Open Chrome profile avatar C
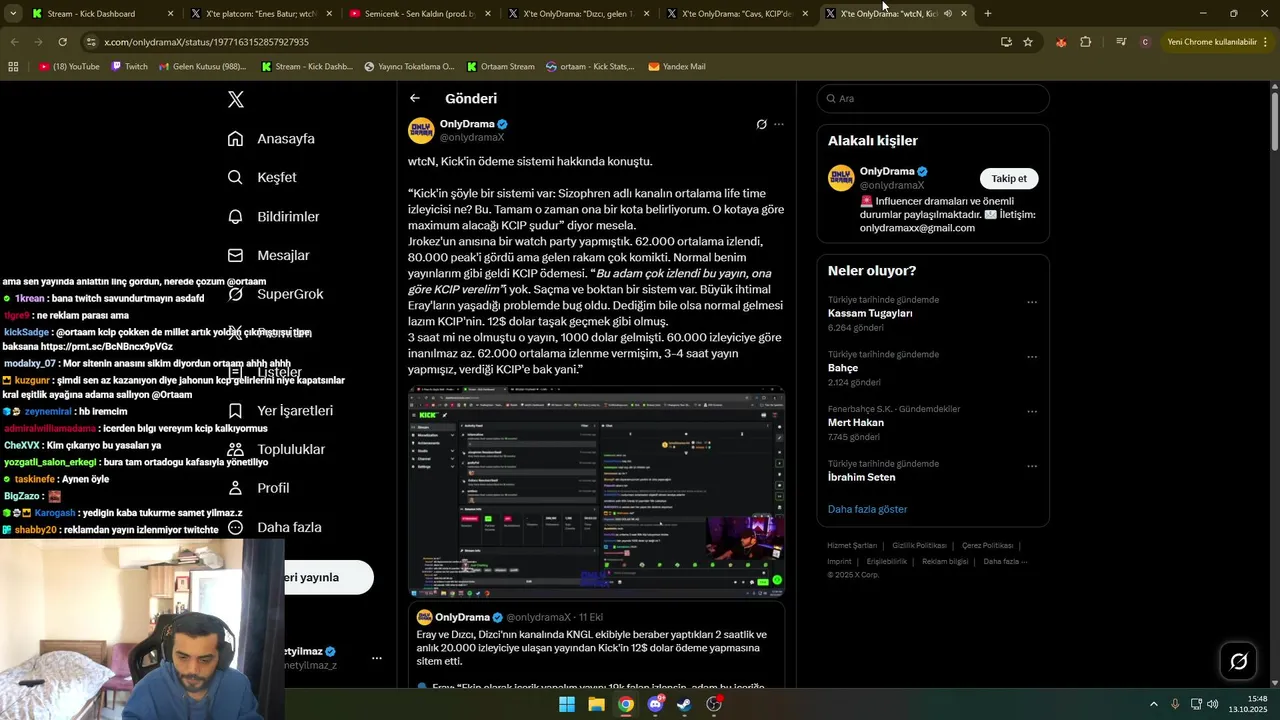The image size is (1280, 720). click(1145, 42)
